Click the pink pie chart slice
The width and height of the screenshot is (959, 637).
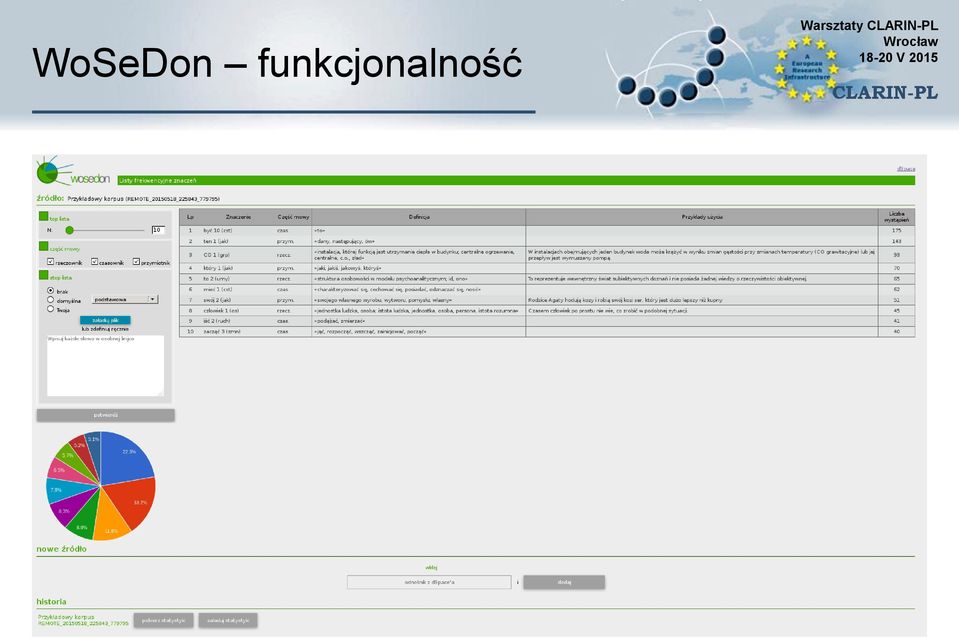(x=66, y=471)
